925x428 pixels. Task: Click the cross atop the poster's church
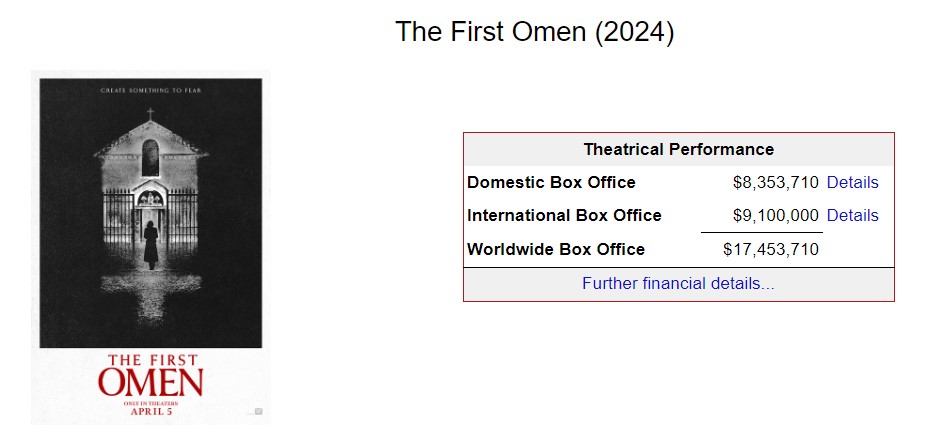tap(151, 114)
